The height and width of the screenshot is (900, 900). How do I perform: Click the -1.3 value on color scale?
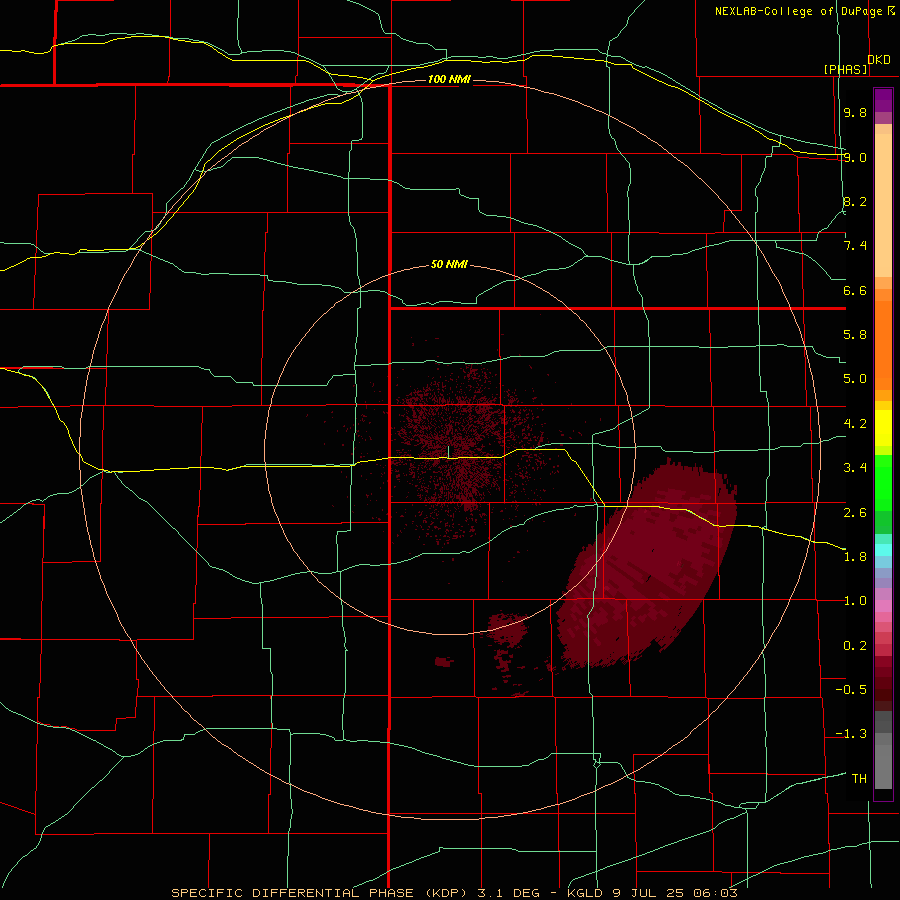coord(851,734)
